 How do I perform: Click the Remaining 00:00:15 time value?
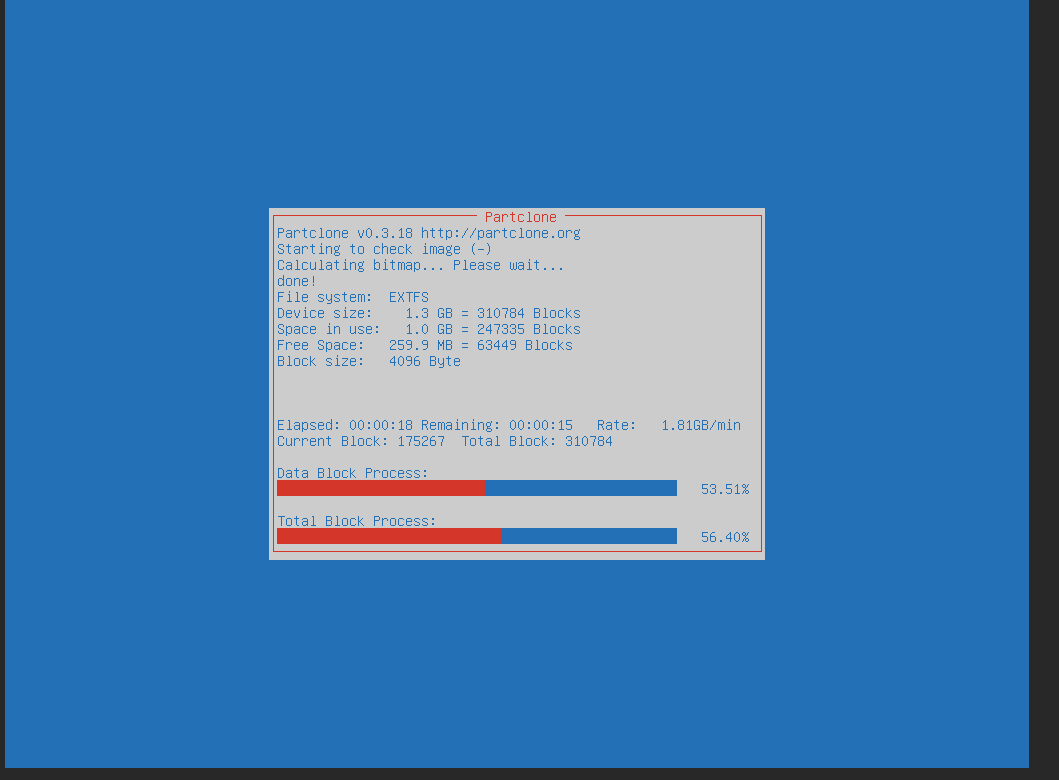click(540, 425)
